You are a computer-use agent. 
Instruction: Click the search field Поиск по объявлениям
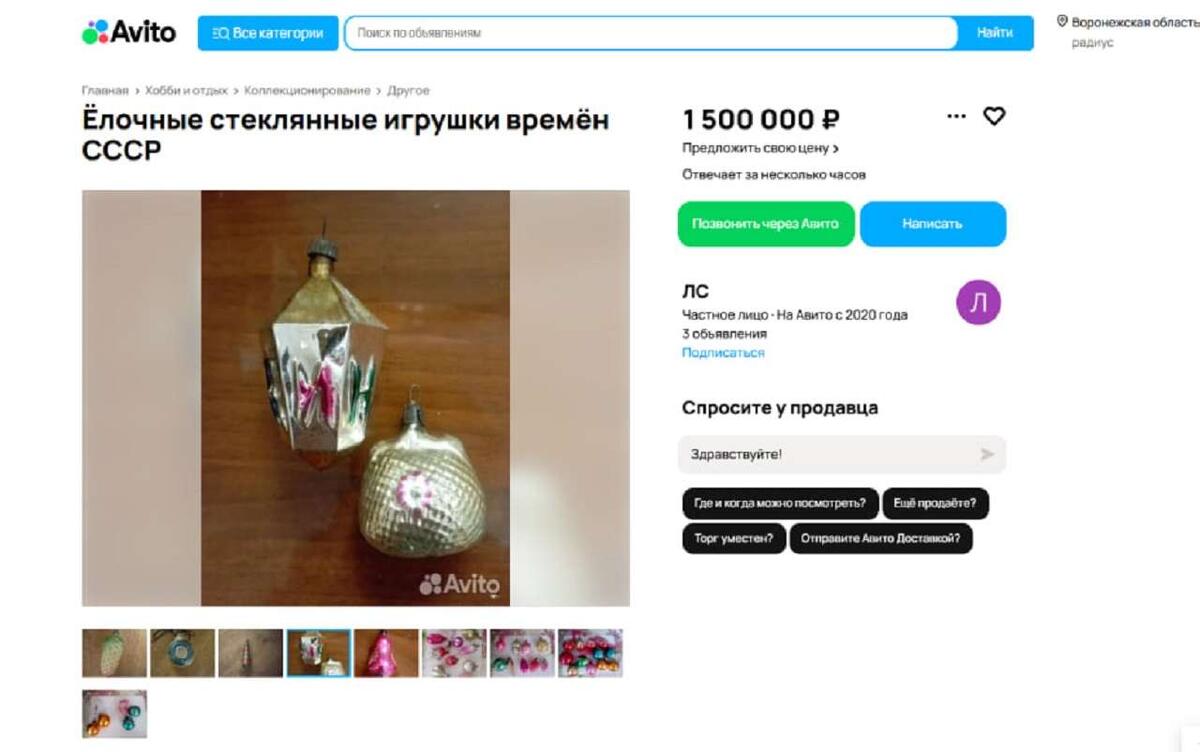651,33
